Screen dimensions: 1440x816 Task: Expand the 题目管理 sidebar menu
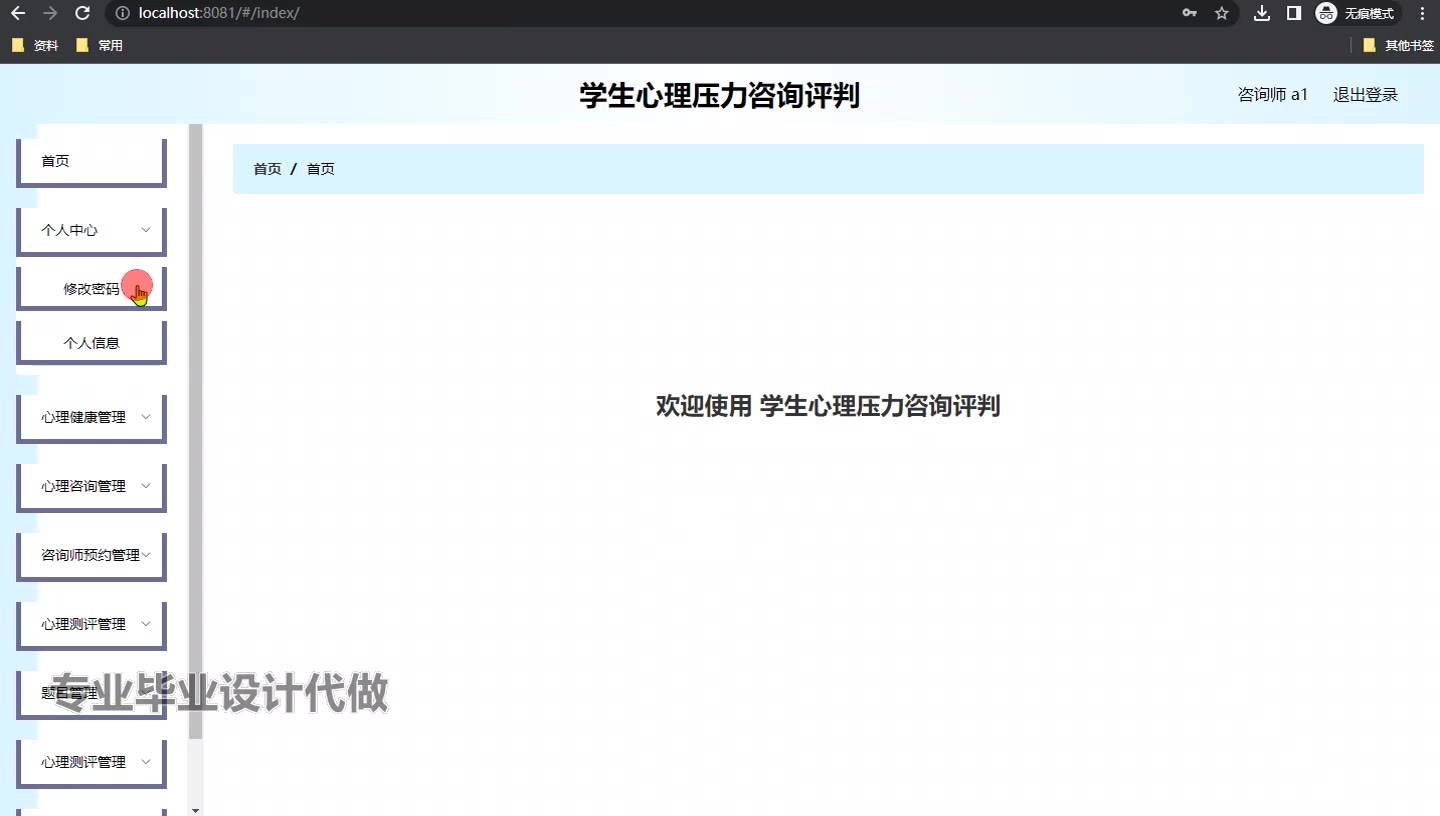coord(91,693)
